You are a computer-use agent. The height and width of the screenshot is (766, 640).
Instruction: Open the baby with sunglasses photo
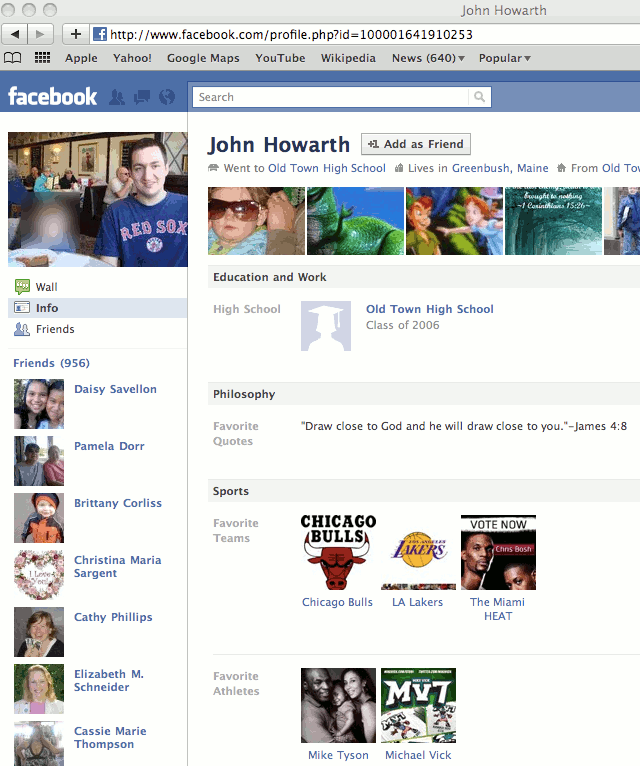[x=256, y=221]
